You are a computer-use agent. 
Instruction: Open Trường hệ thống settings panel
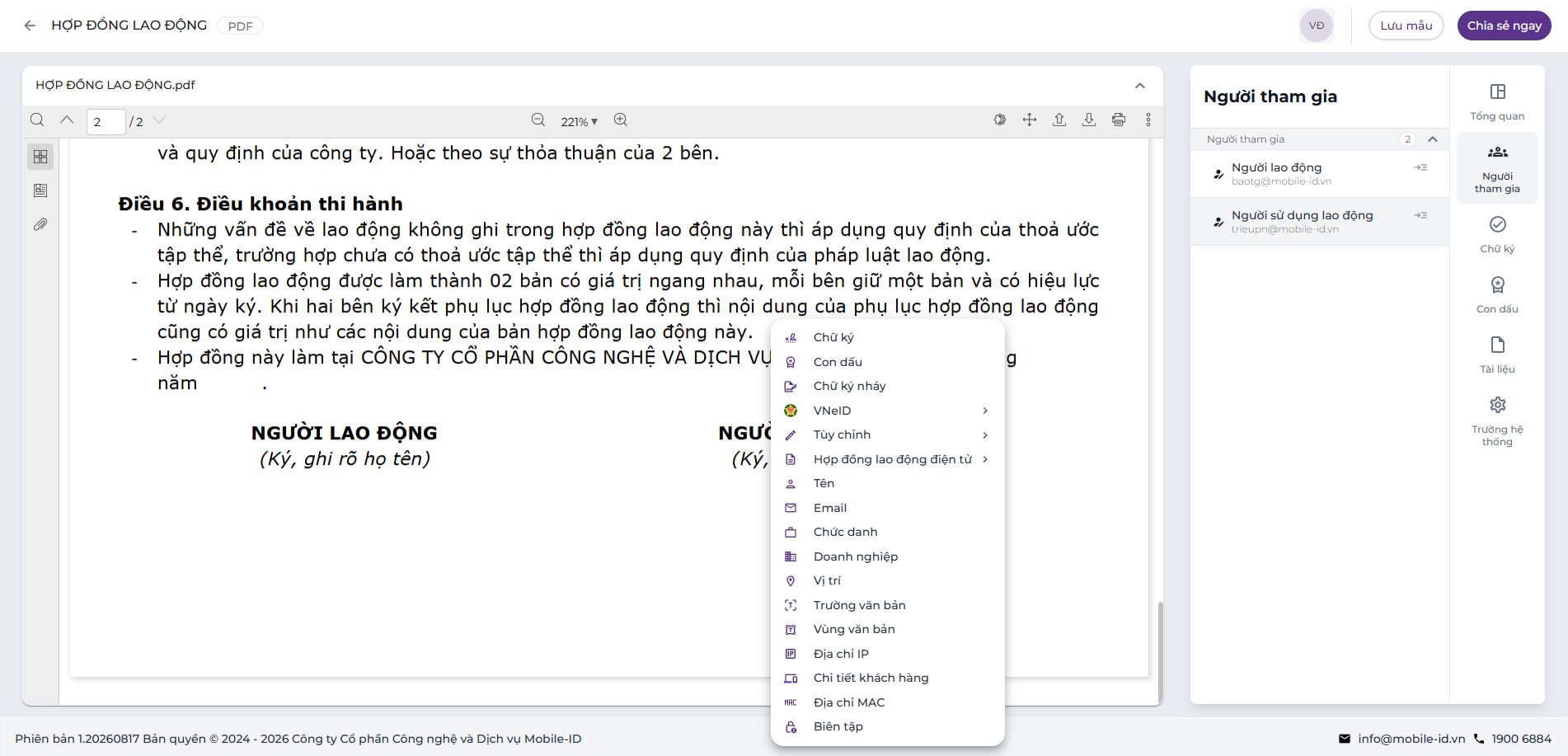[1497, 421]
